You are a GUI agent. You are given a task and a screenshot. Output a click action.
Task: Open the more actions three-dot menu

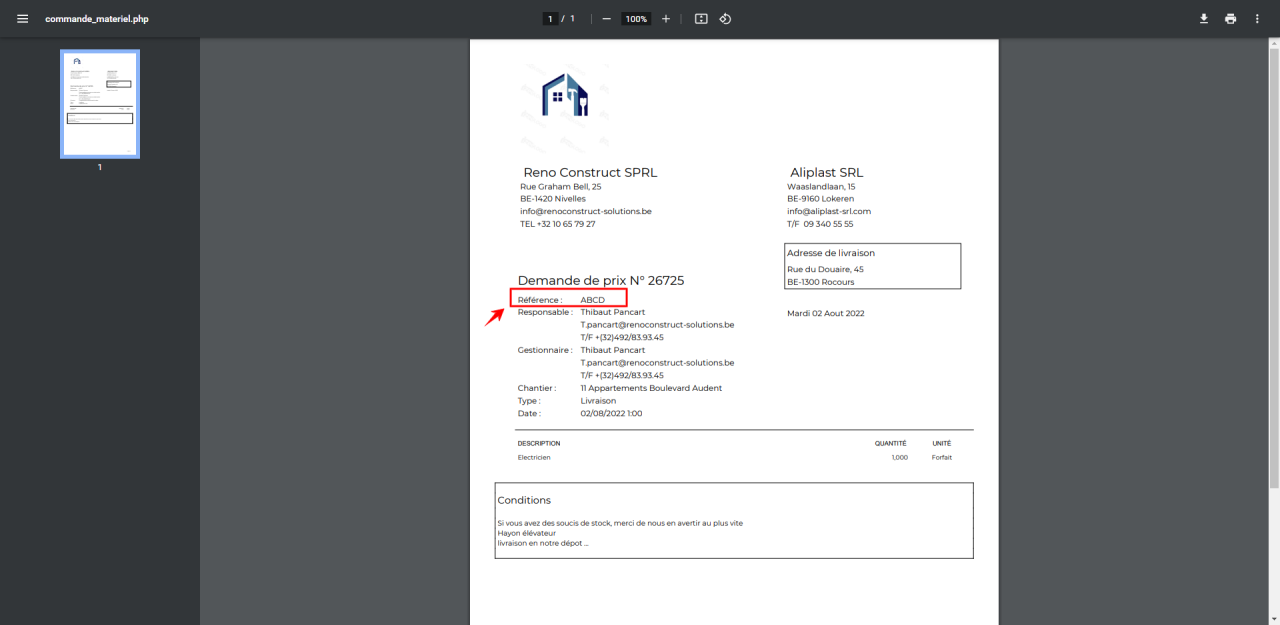point(1257,19)
